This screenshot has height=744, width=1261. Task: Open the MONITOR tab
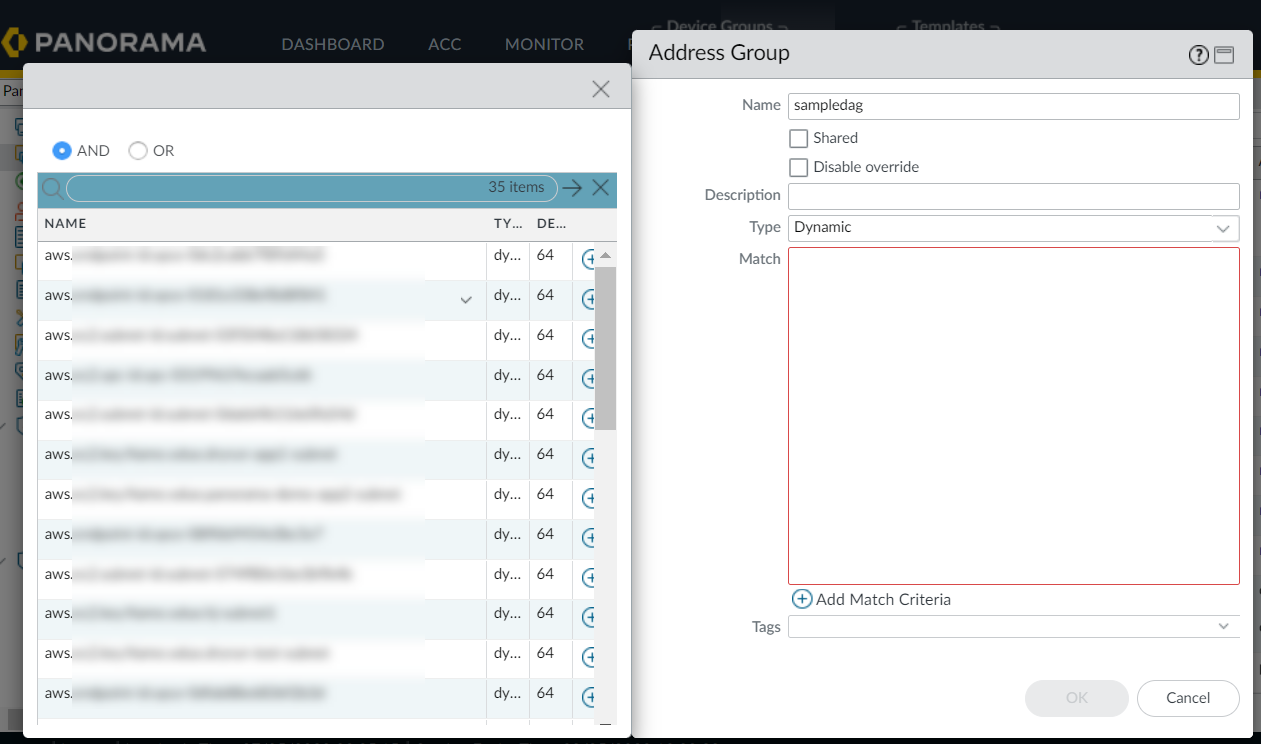(x=544, y=44)
